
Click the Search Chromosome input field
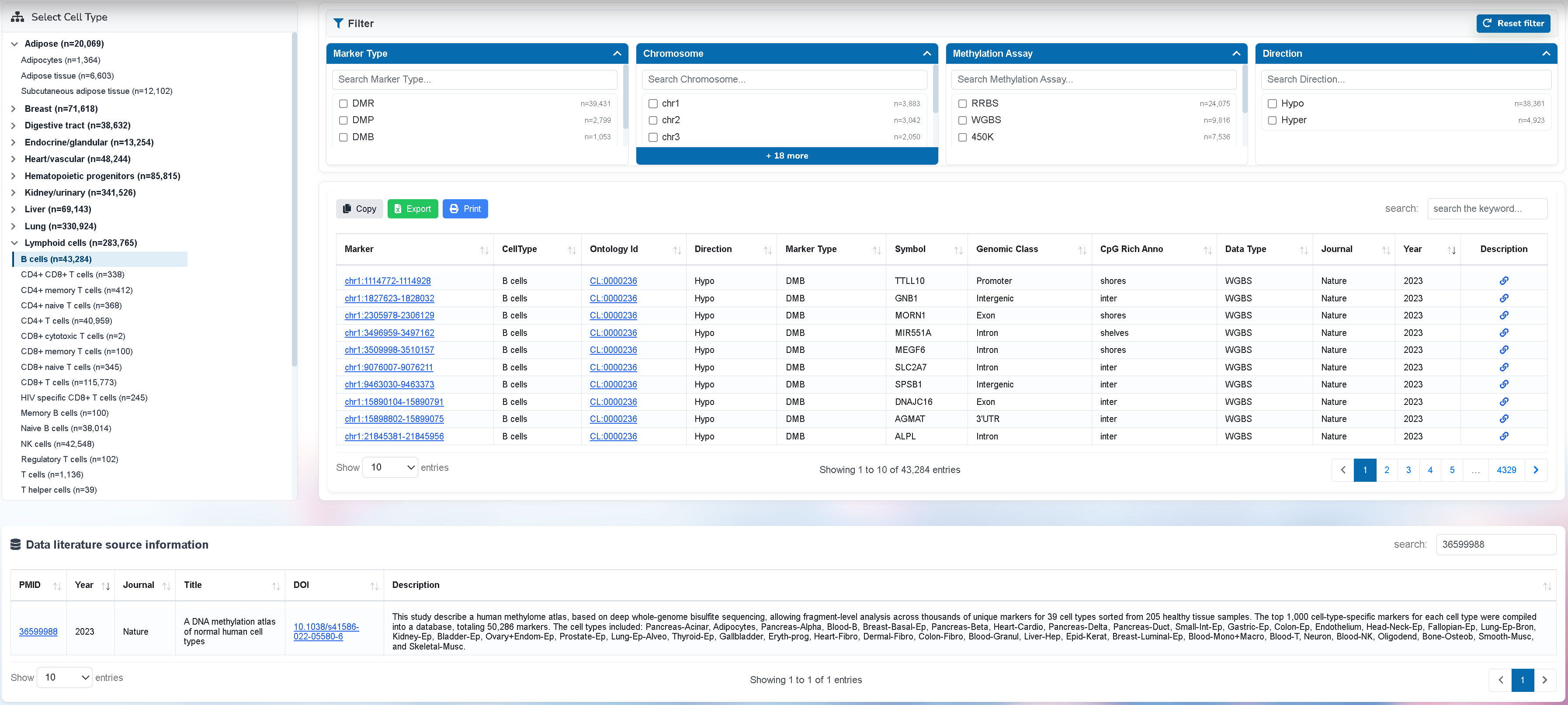[784, 79]
